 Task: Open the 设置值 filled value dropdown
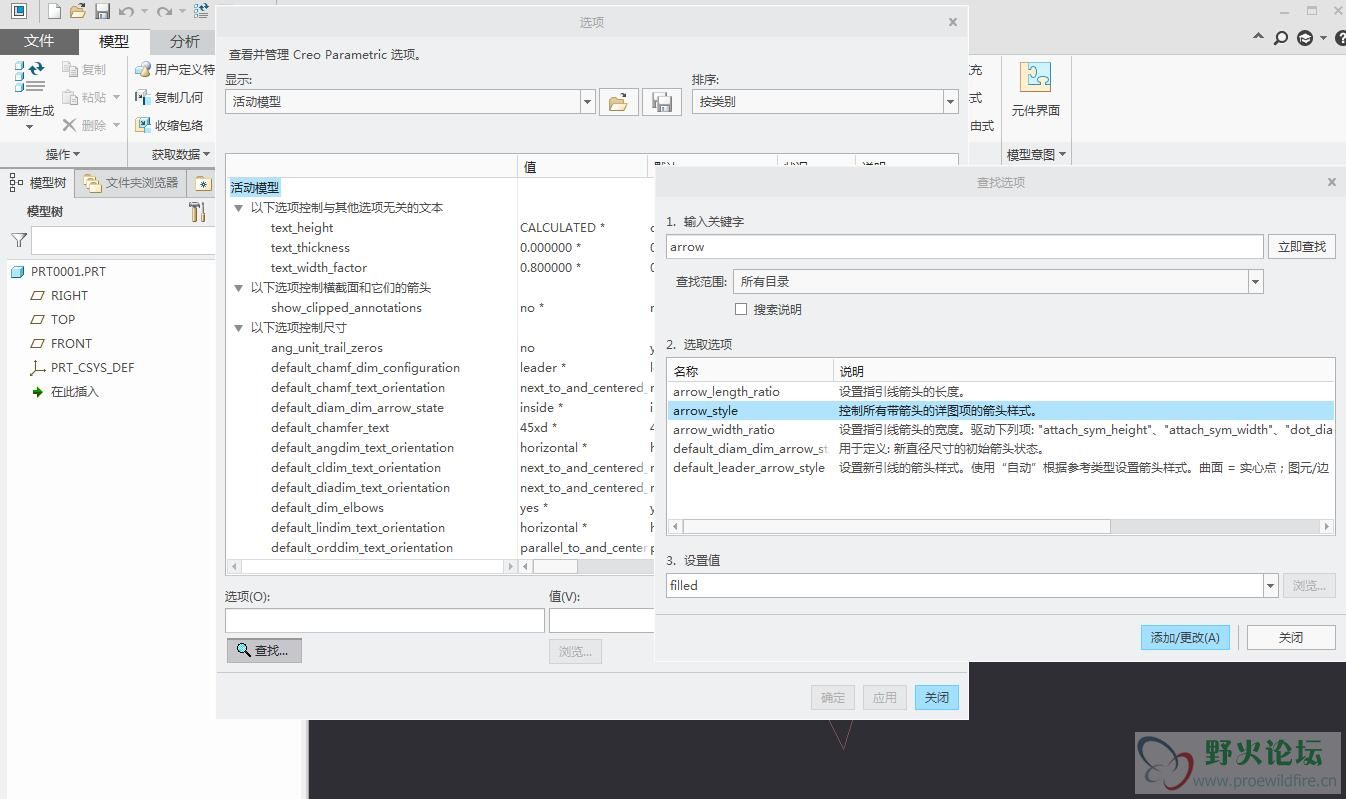pyautogui.click(x=1270, y=585)
